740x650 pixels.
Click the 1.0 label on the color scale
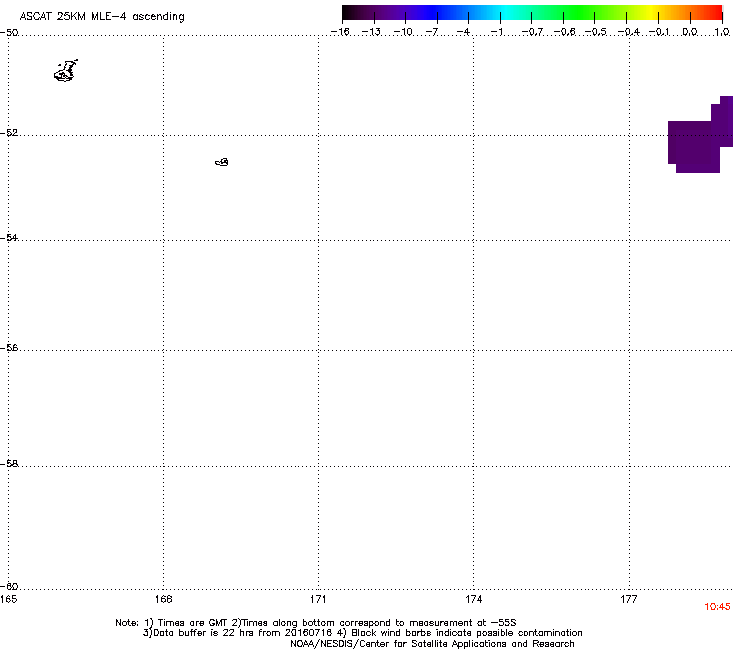(722, 32)
